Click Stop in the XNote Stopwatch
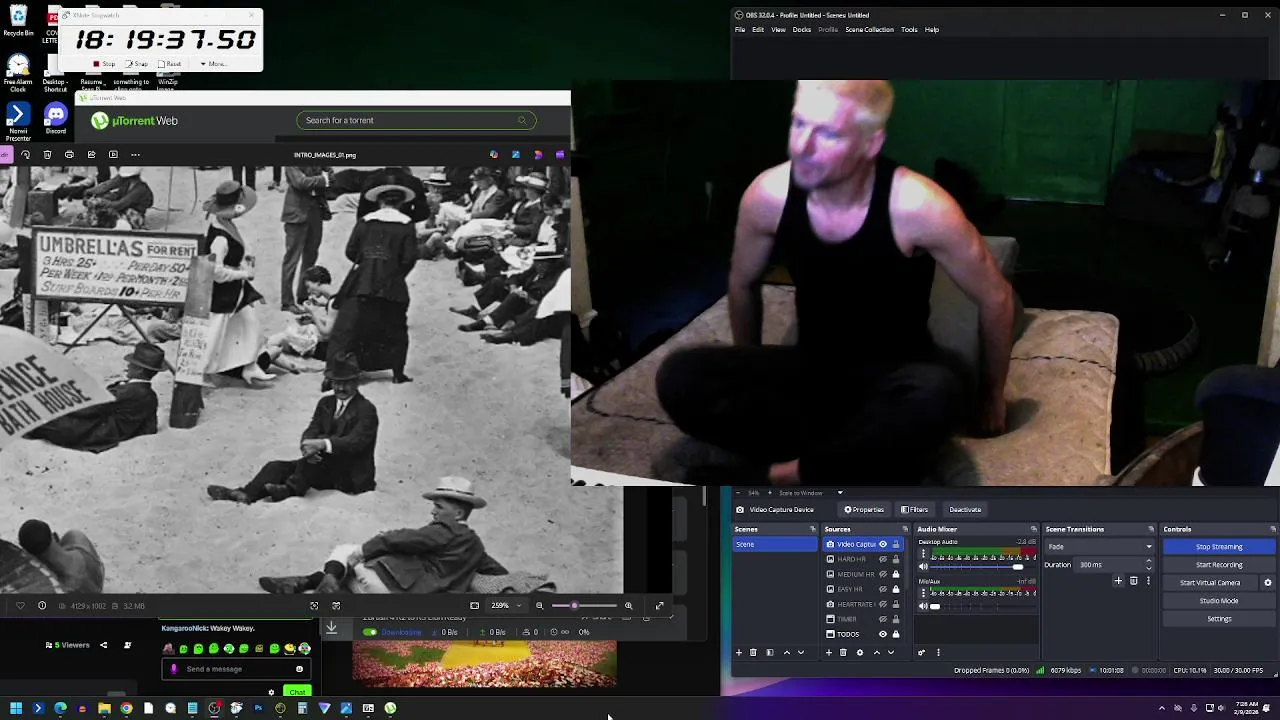The width and height of the screenshot is (1280, 720). point(104,64)
